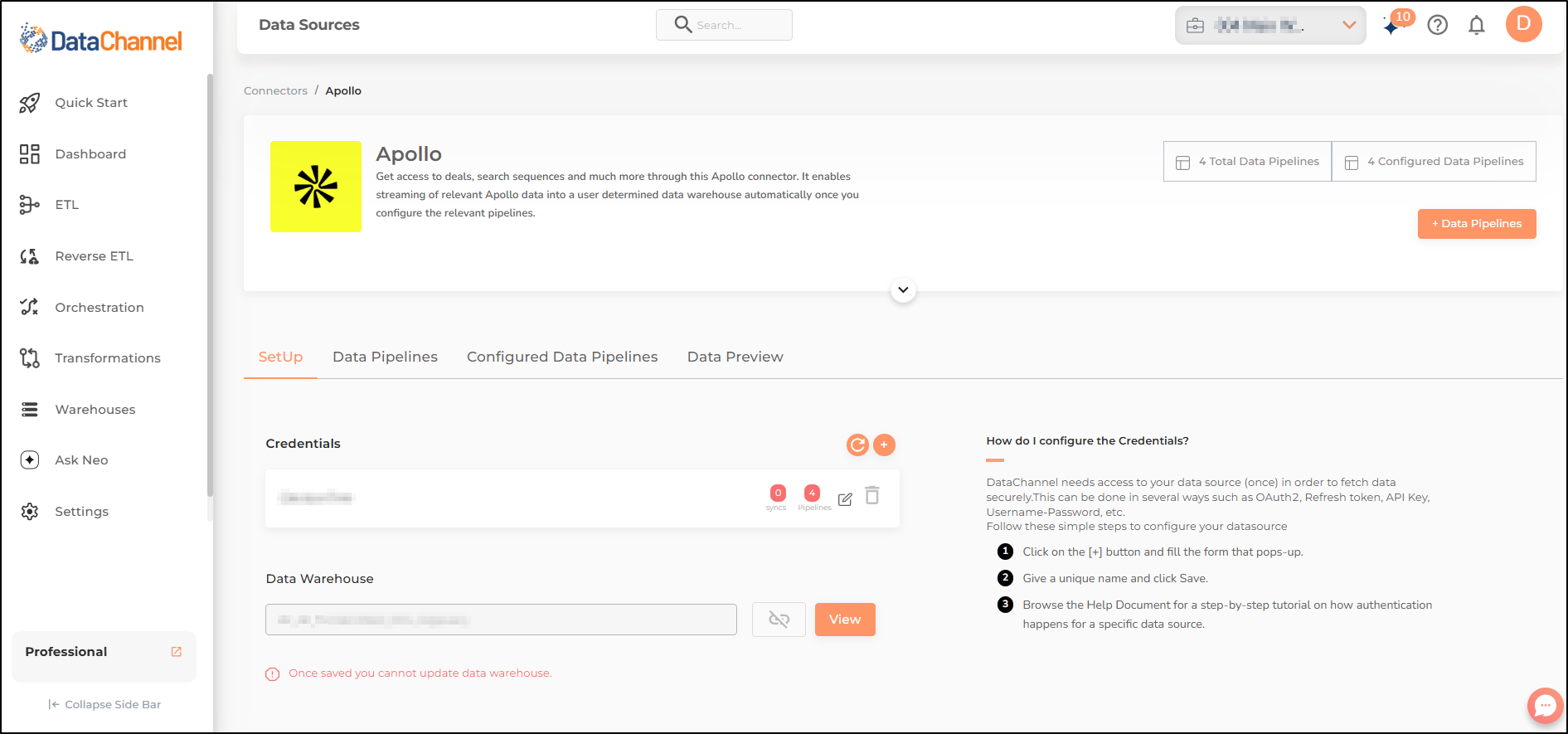Switch to the SetUp tab
This screenshot has height=734, width=1568.
click(x=280, y=357)
